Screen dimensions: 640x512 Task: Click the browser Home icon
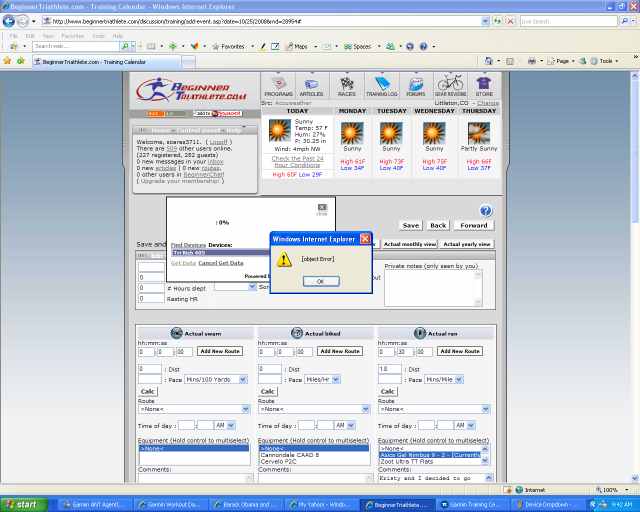click(489, 61)
